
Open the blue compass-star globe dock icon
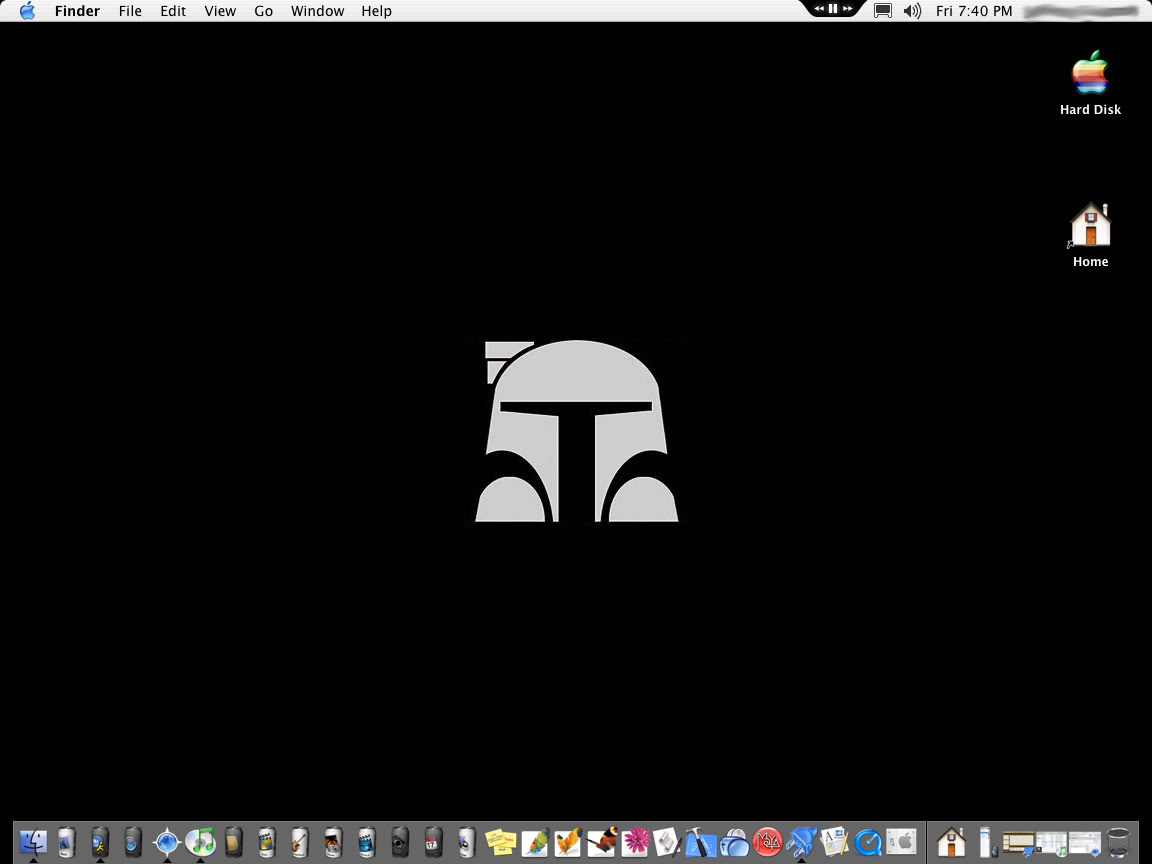(167, 842)
